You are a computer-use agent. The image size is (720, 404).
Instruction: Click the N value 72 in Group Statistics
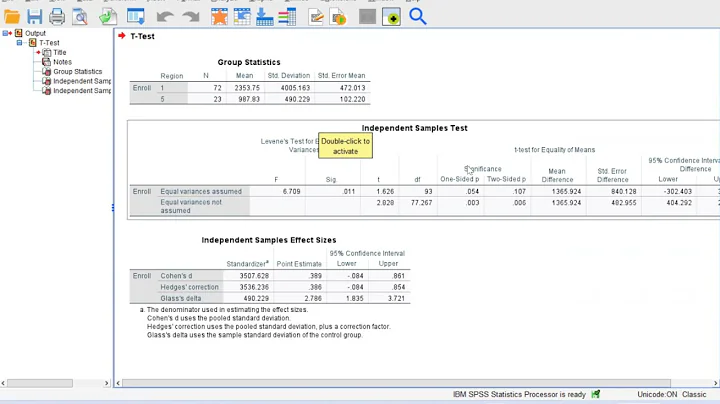[x=217, y=88]
